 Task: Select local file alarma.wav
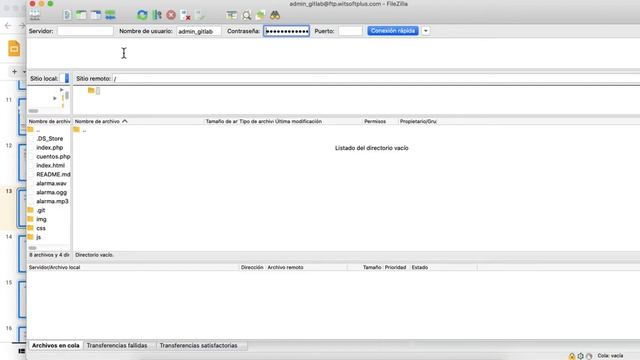coord(51,184)
